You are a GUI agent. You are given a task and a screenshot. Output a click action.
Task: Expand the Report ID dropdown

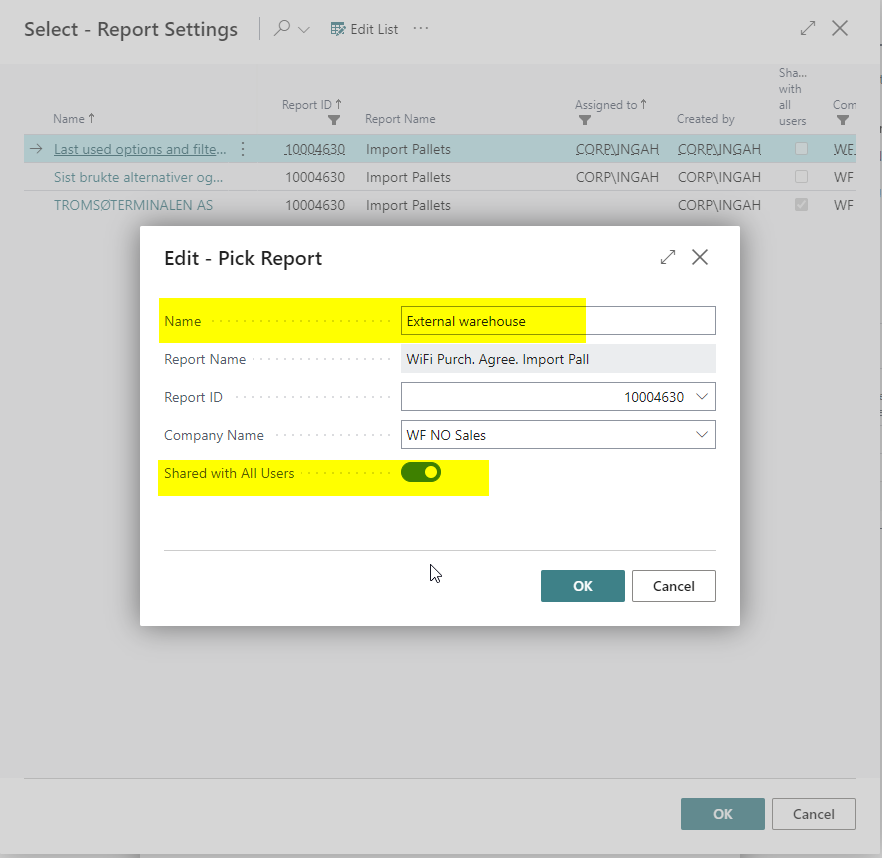tap(701, 397)
